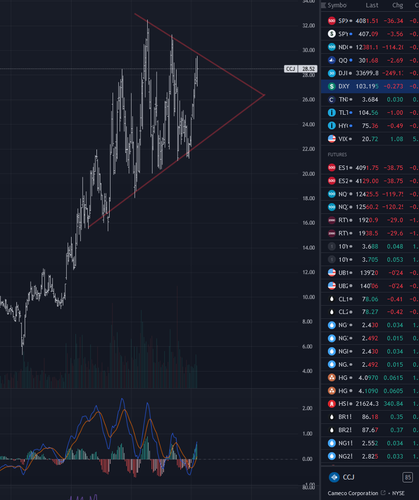Click the CCJ ticker name in details panel
This screenshot has width=419, height=500.
(x=348, y=477)
